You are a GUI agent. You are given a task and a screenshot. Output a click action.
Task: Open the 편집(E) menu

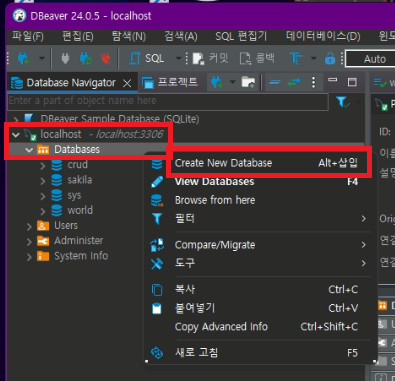[x=78, y=36]
